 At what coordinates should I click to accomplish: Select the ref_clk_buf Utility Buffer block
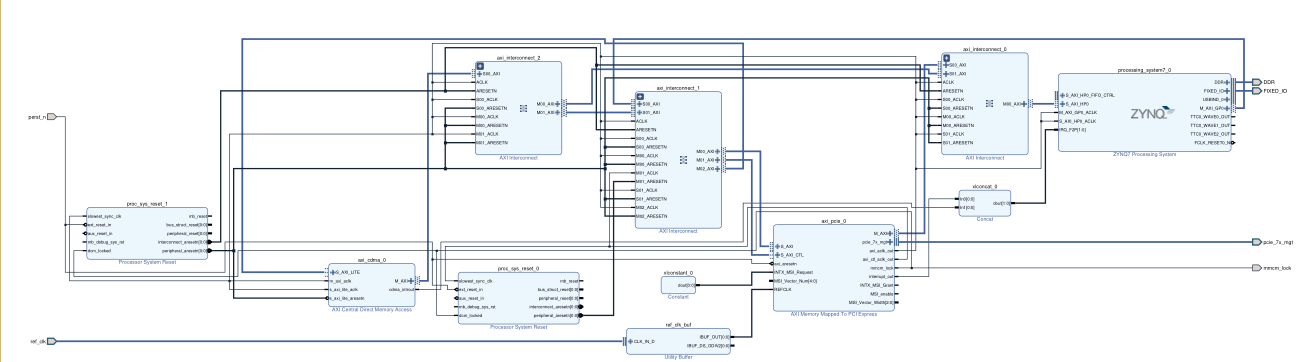click(679, 341)
